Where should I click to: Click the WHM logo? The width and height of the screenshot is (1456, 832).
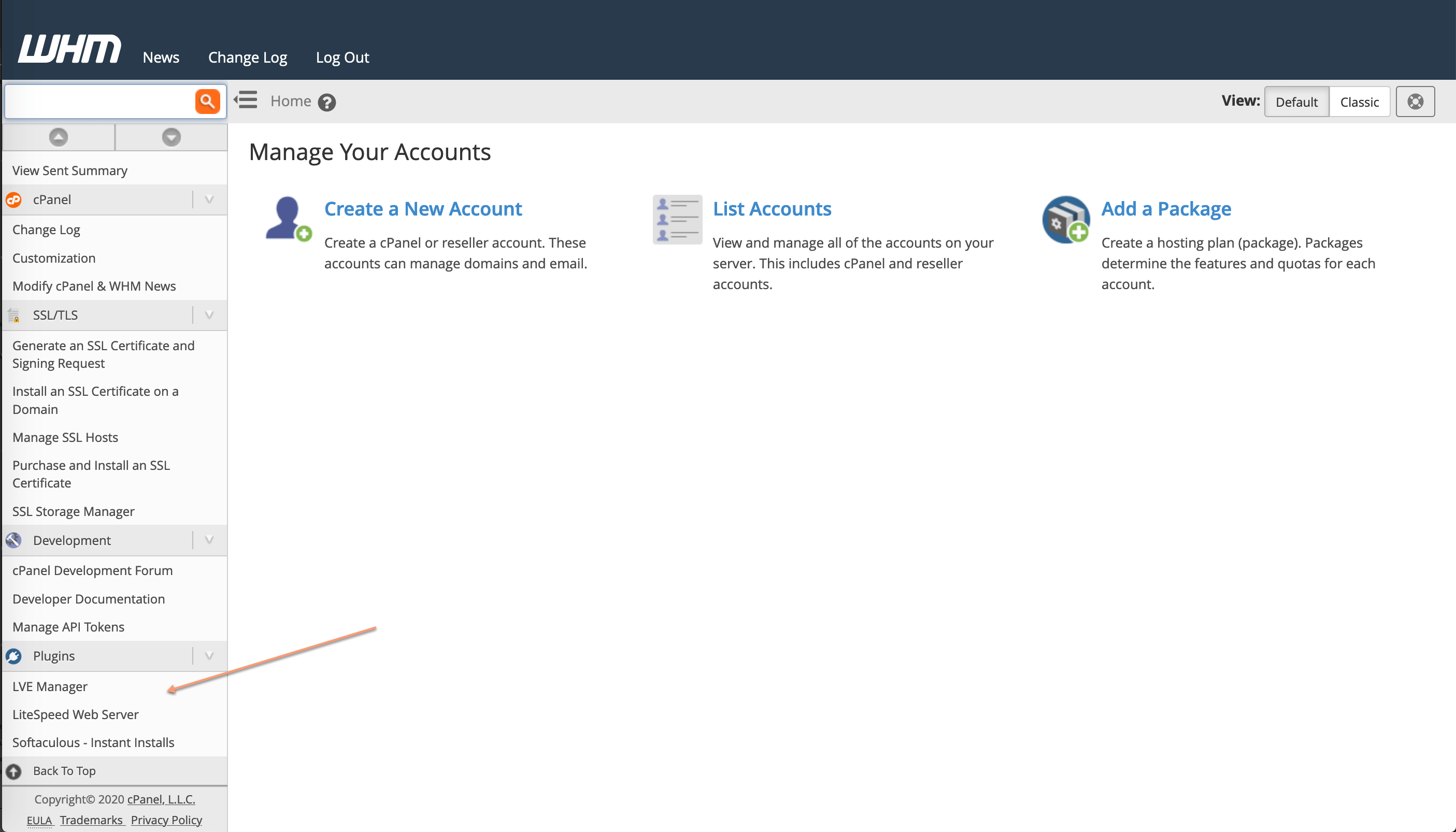tap(69, 49)
